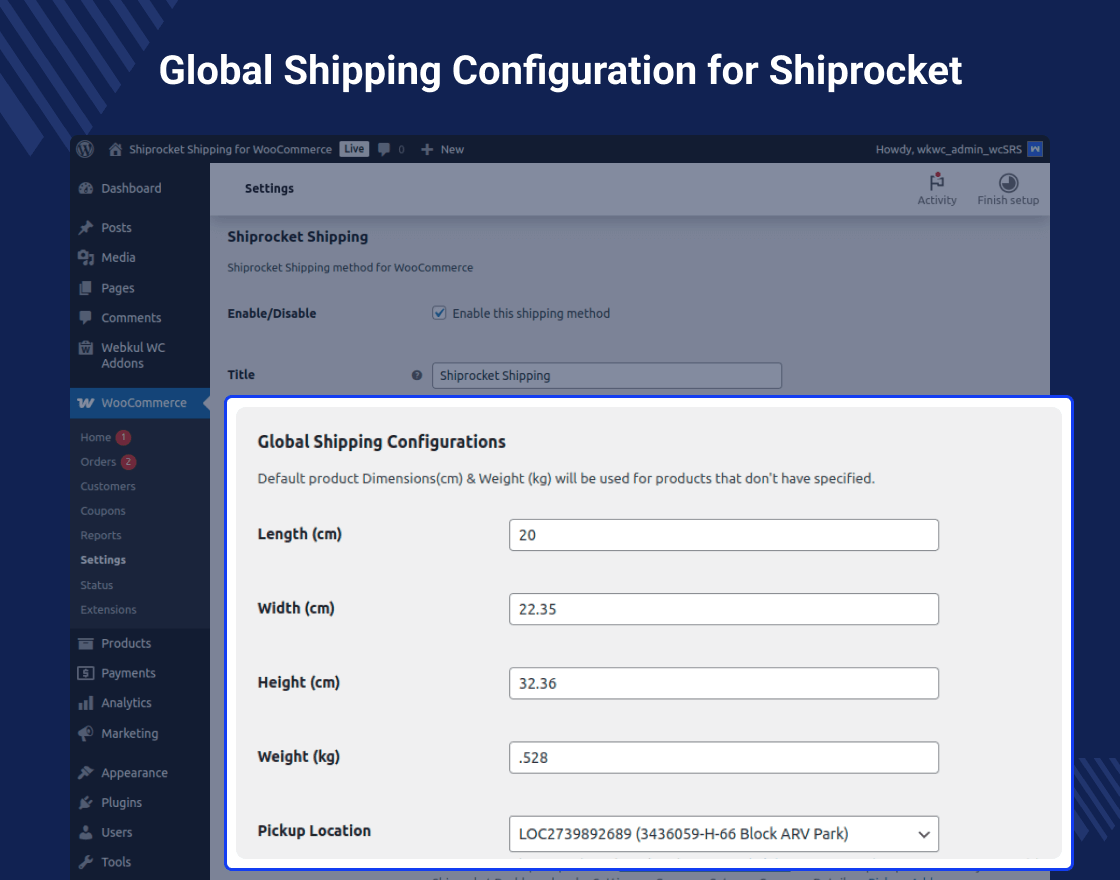
Task: Select the WooCommerce sidebar icon
Action: (87, 403)
